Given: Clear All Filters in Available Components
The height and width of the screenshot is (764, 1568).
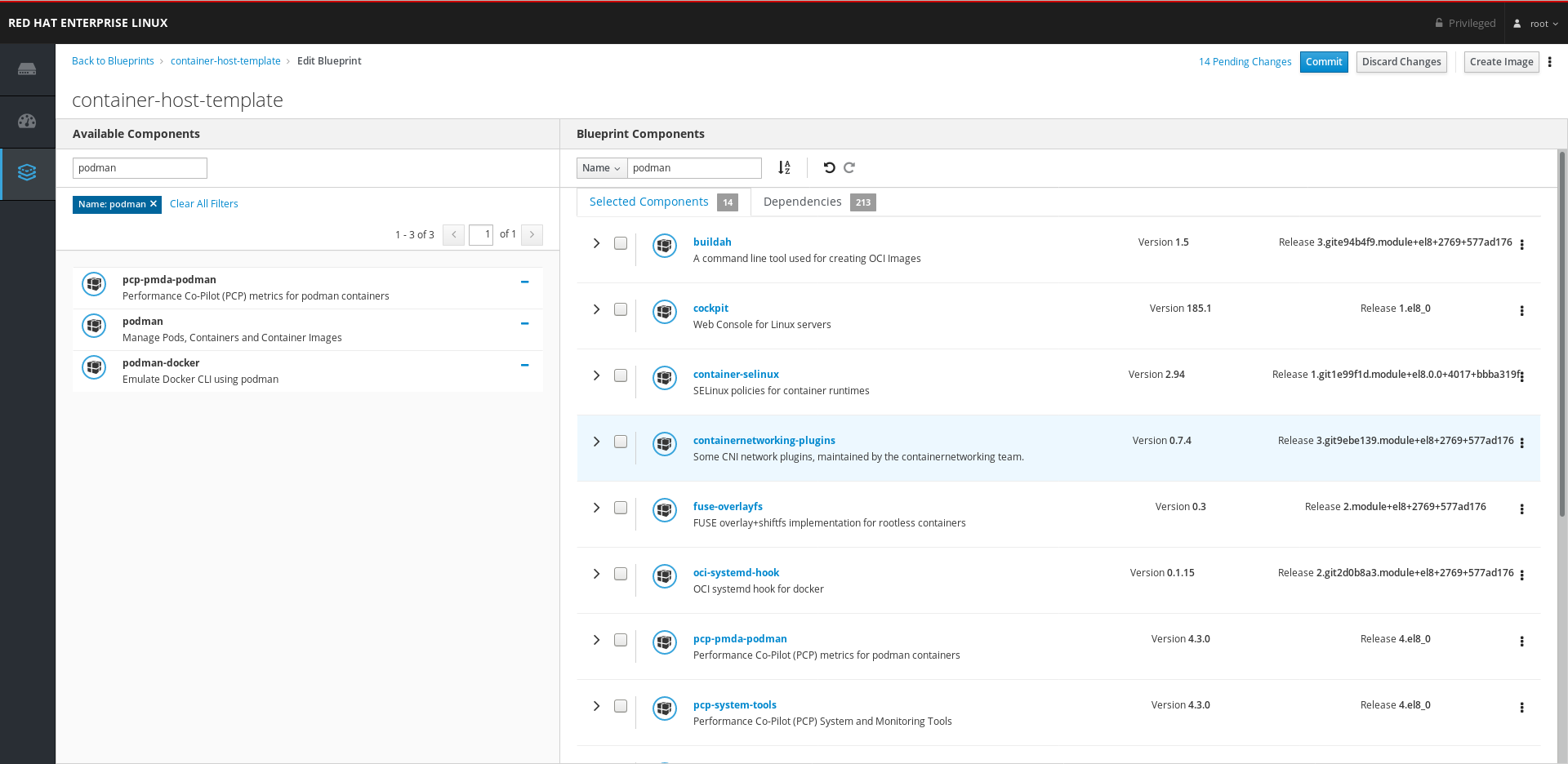Looking at the screenshot, I should tap(204, 204).
